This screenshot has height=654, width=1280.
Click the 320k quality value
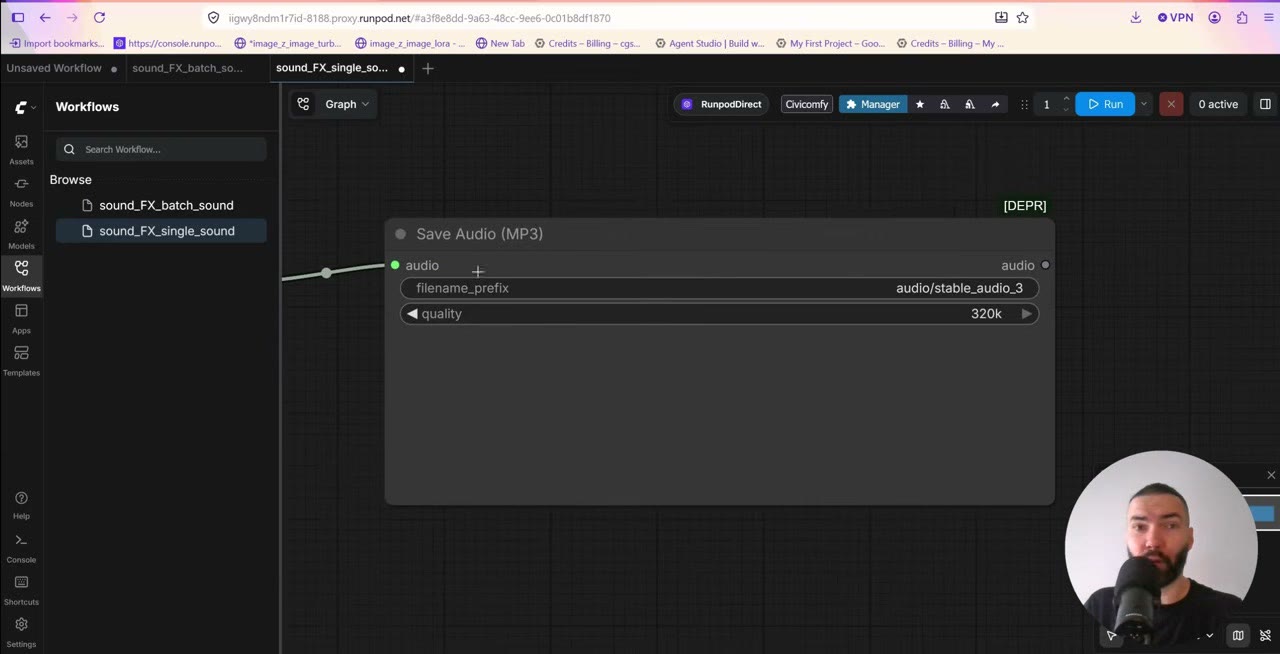click(x=986, y=314)
